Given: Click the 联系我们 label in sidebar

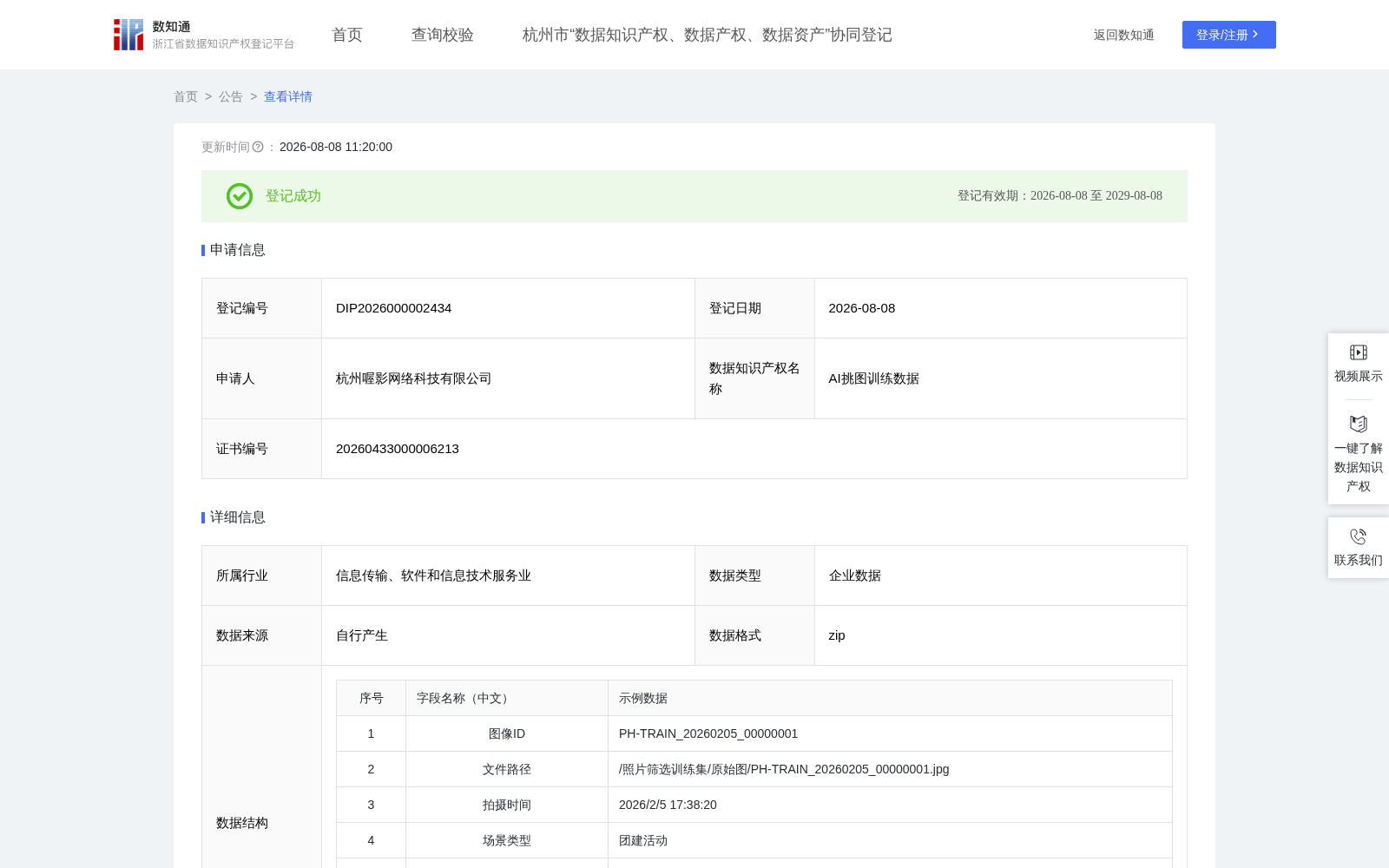Looking at the screenshot, I should tap(1359, 560).
